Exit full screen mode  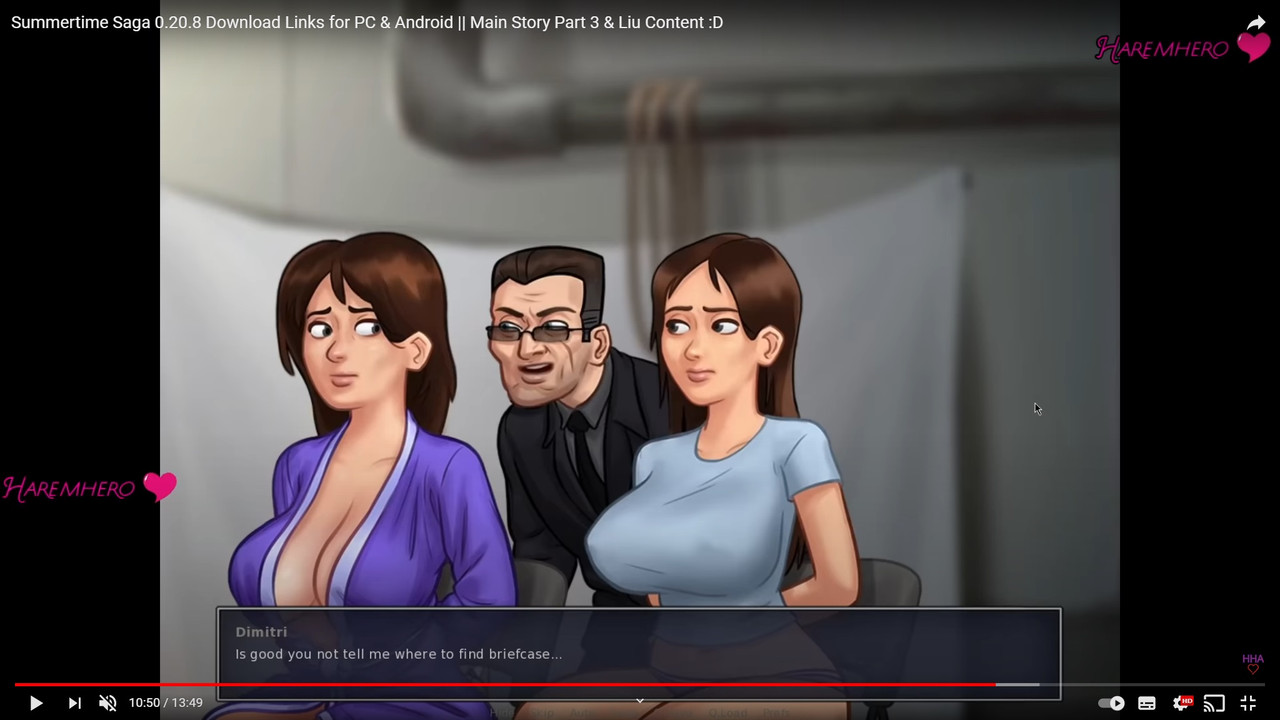[1248, 703]
